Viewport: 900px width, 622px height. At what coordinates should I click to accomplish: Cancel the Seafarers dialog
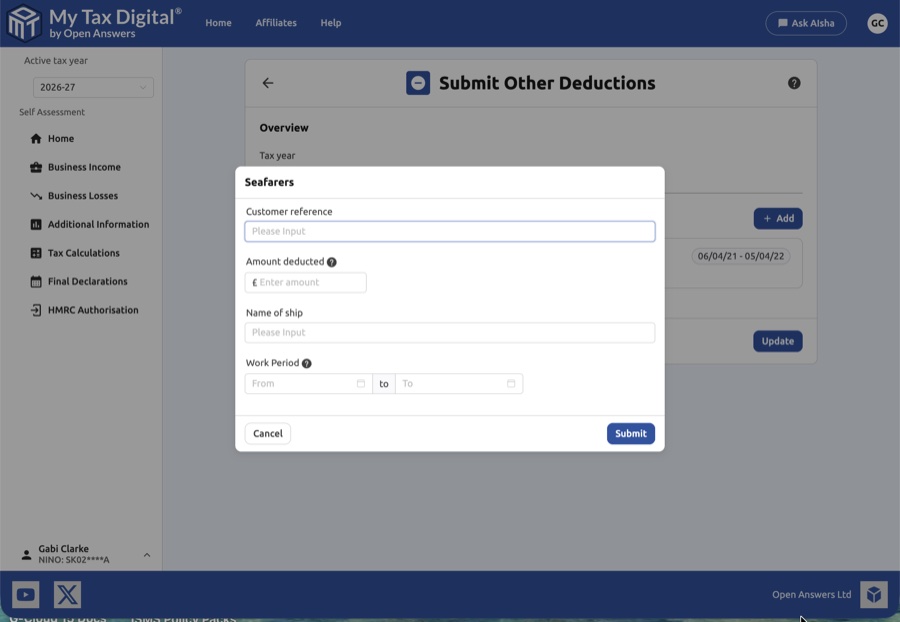coord(267,433)
